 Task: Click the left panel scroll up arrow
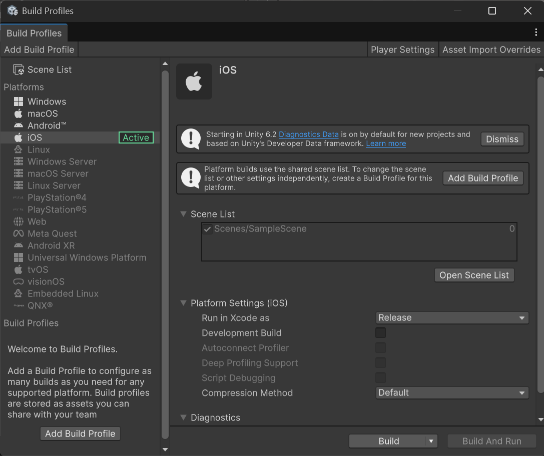[165, 64]
